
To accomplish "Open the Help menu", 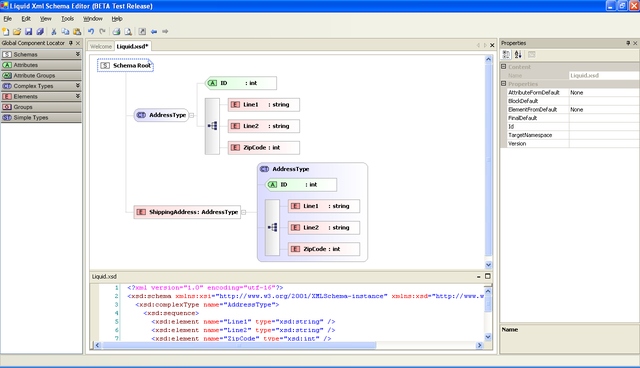I will pyautogui.click(x=117, y=19).
